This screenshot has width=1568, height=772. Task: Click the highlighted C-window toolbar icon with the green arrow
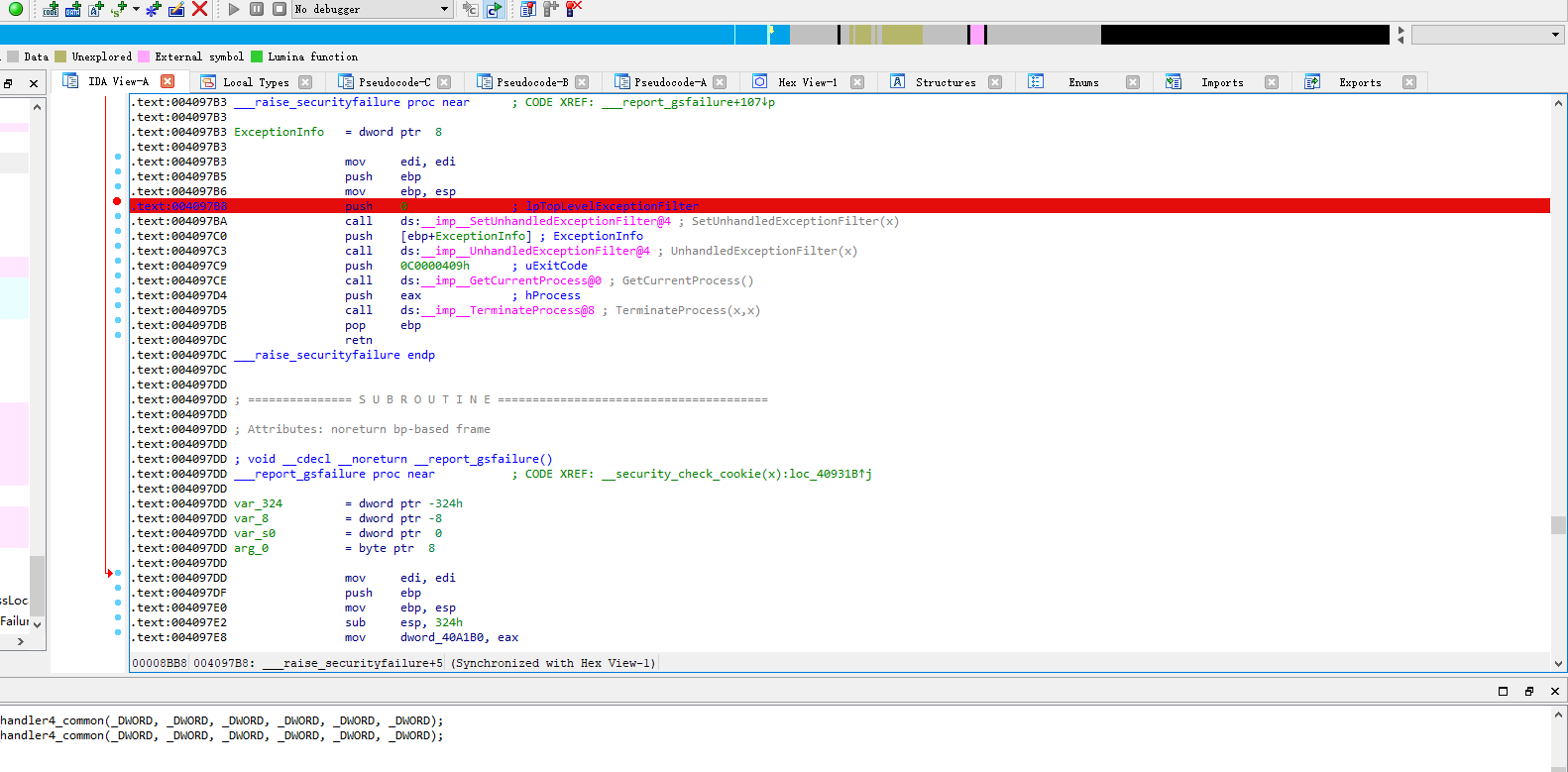pos(494,9)
